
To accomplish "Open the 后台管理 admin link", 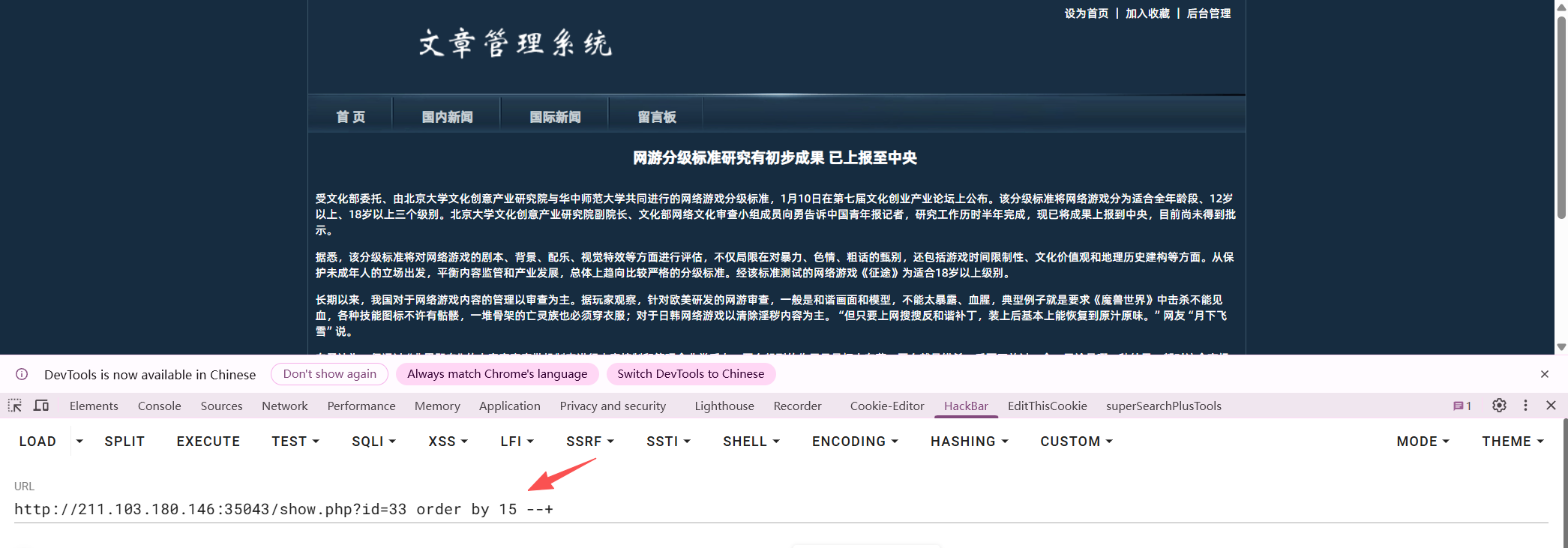I will (x=1208, y=13).
